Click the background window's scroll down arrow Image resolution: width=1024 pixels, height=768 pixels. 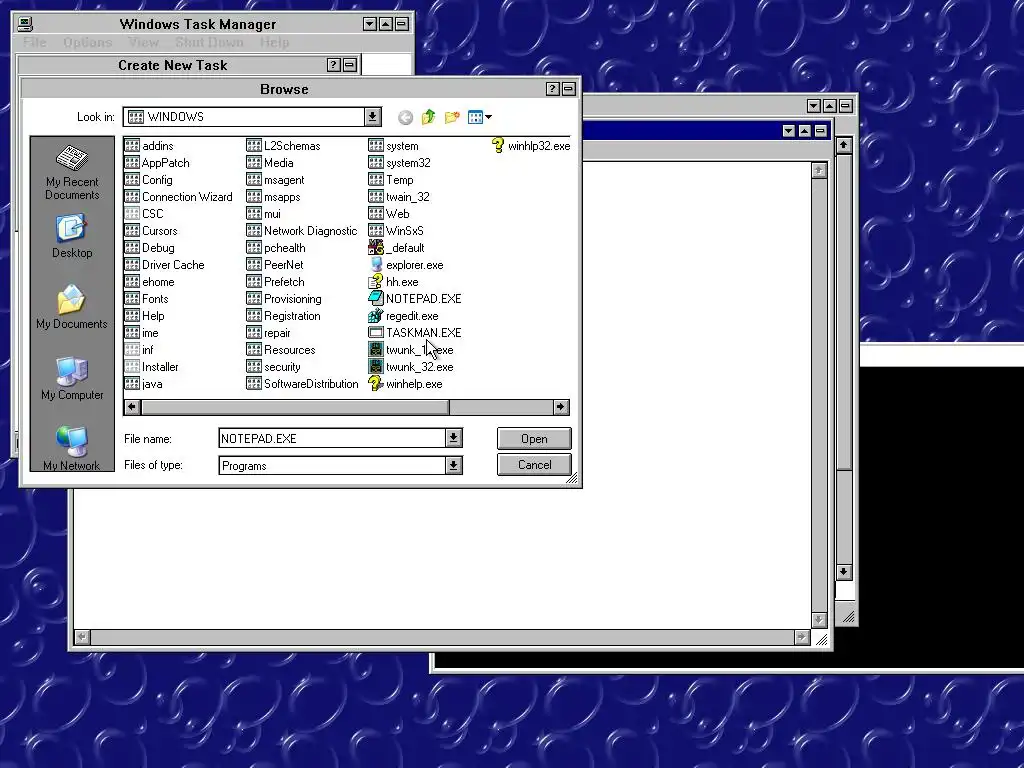coord(844,571)
